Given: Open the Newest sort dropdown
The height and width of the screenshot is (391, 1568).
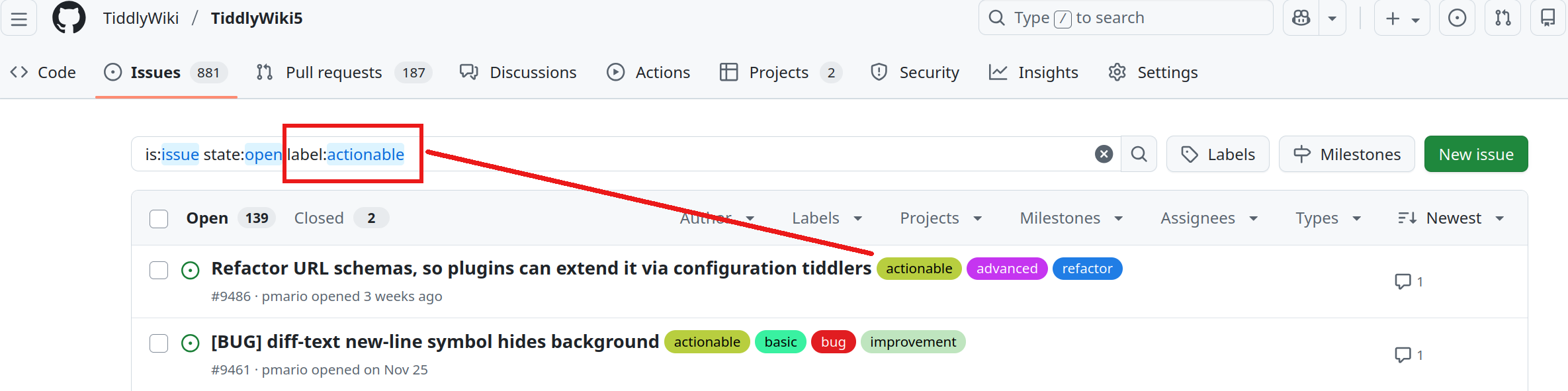Looking at the screenshot, I should pyautogui.click(x=1453, y=218).
